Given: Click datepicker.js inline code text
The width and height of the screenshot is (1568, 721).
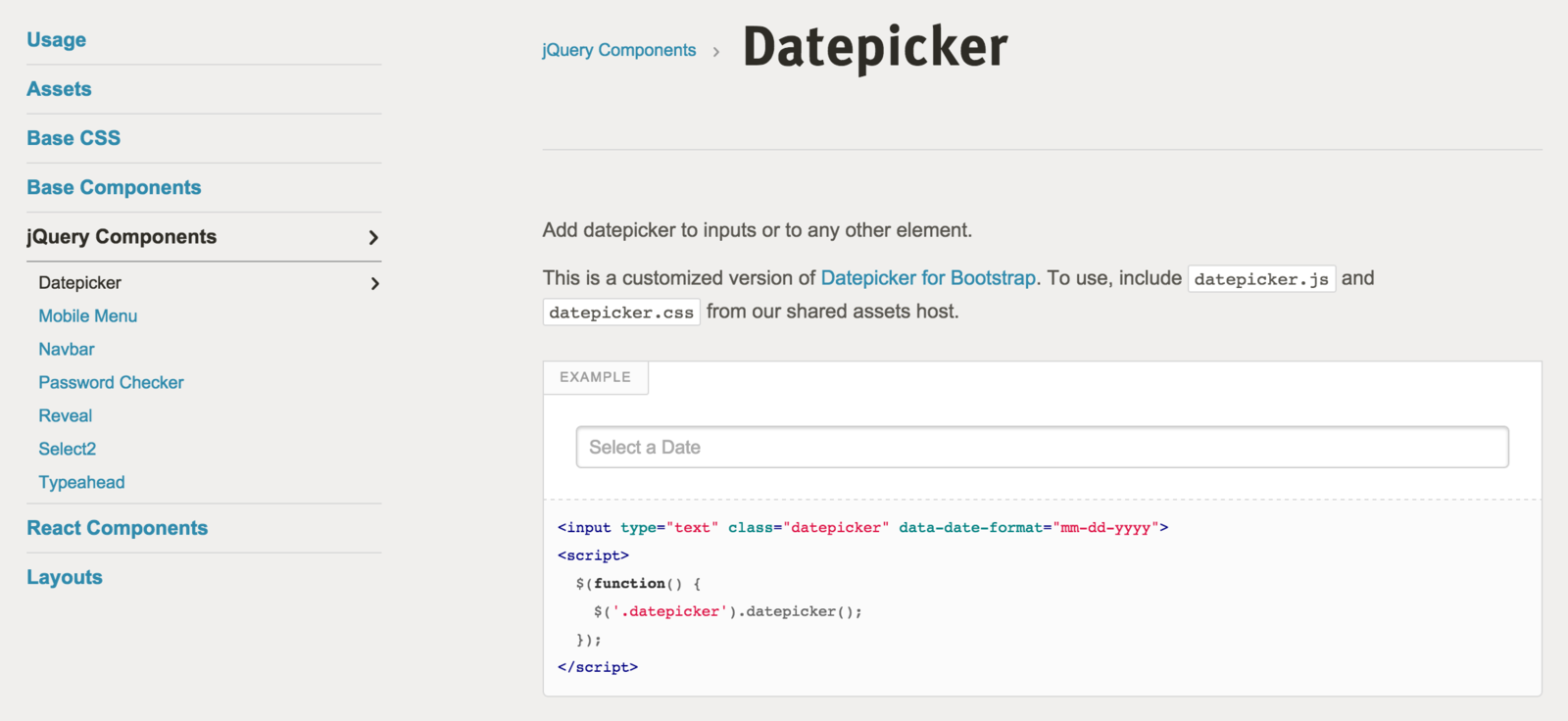Looking at the screenshot, I should click(1261, 279).
